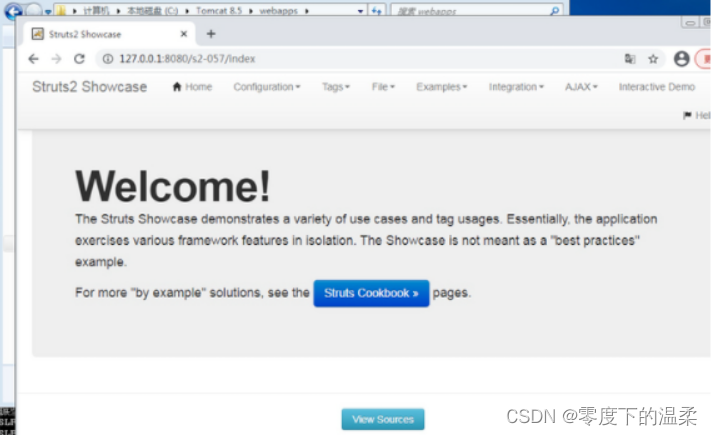Open the Help nav item with flag icon
This screenshot has height=435, width=712.
pos(697,115)
